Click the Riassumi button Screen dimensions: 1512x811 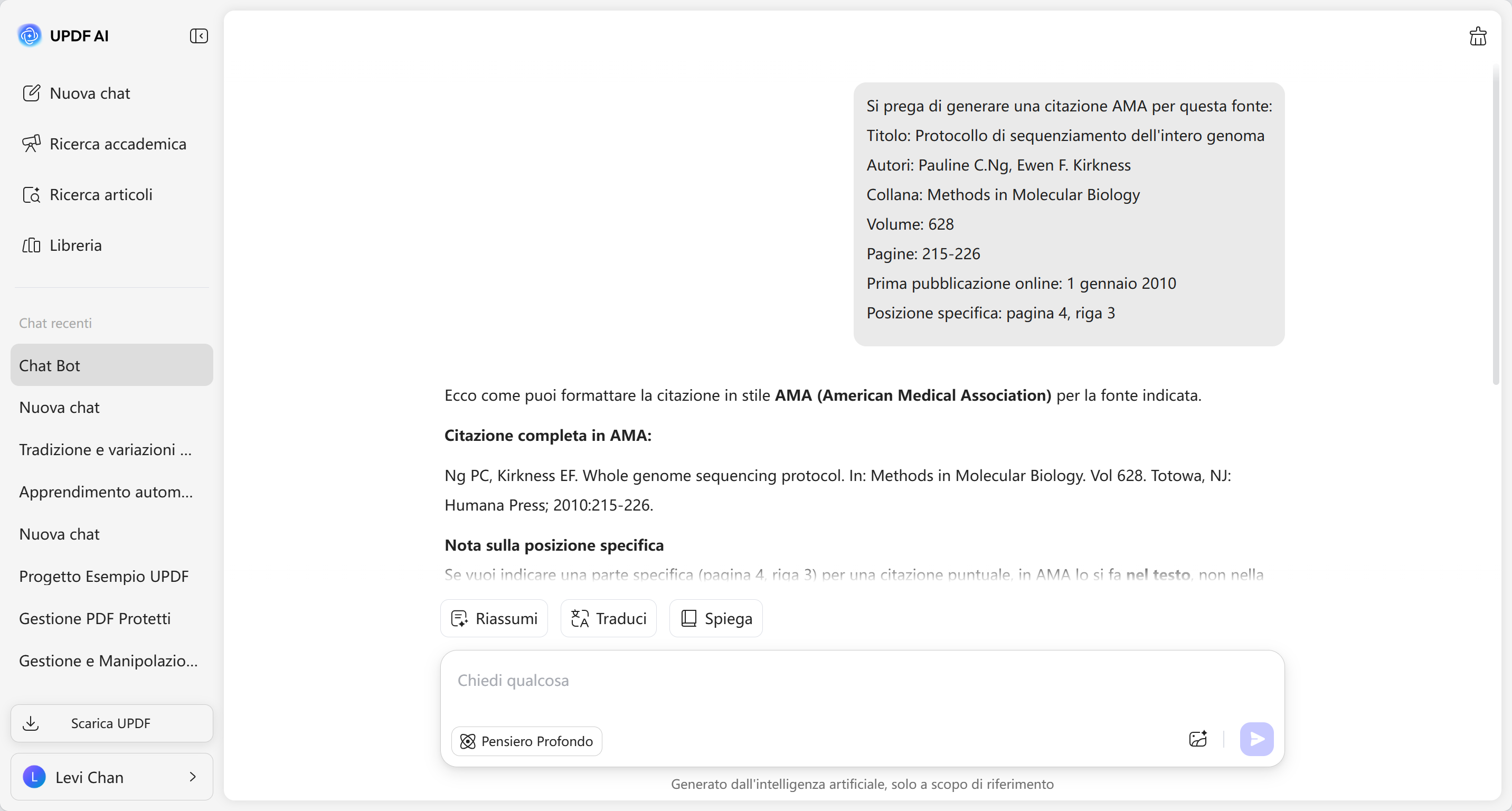click(494, 618)
